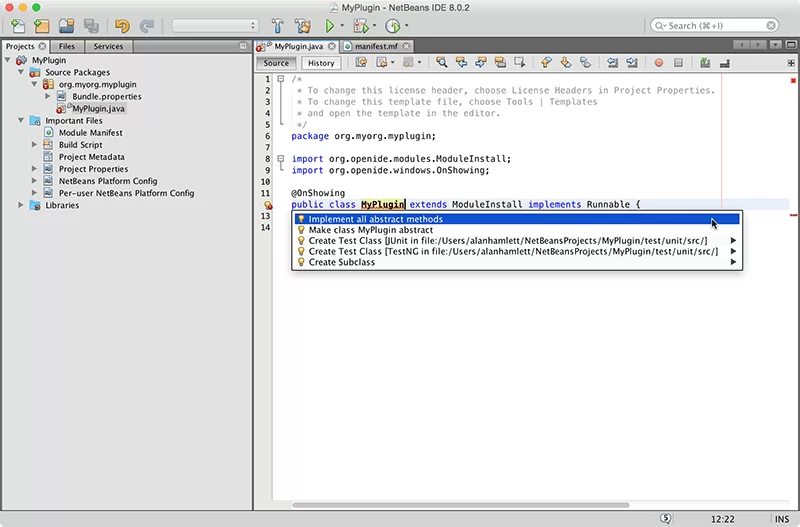Viewport: 800px width, 527px height.
Task: Expand the Per-user NetBeans Platform Config node
Action: [34, 193]
